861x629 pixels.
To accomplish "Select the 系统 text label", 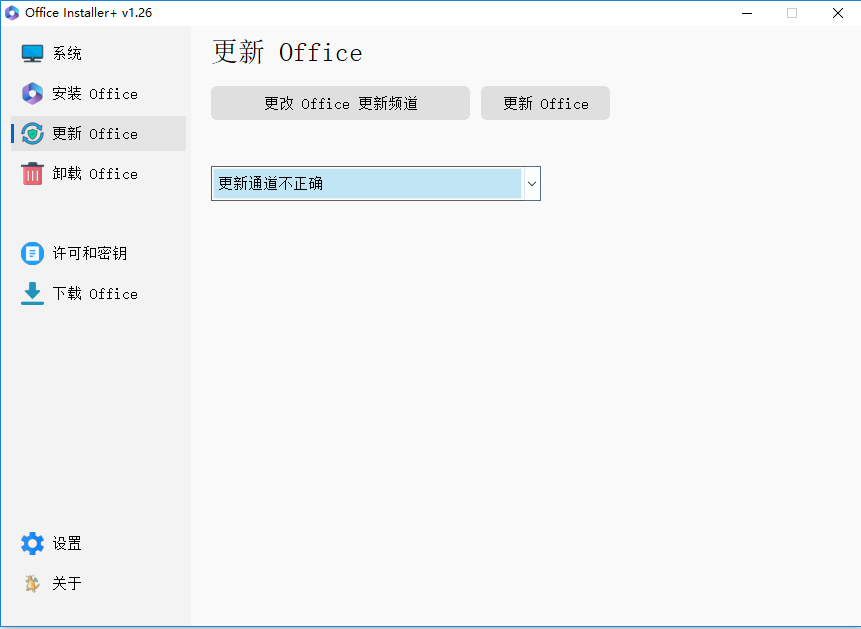I will [68, 54].
